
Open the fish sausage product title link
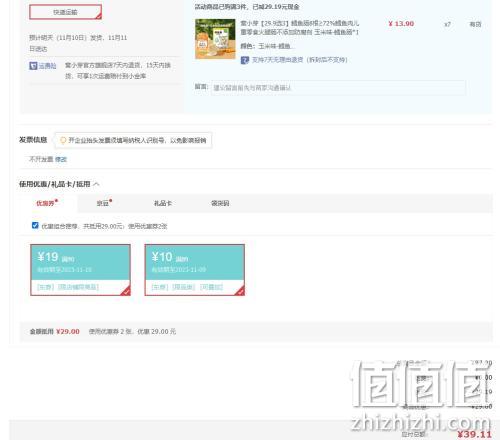300,28
